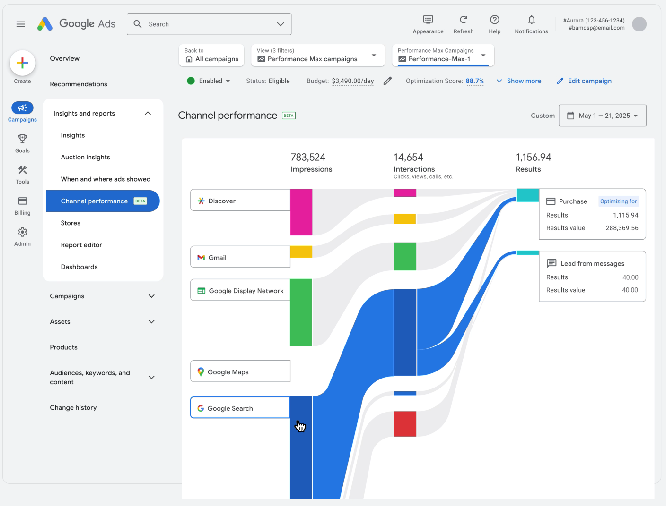
Task: Click the Google Maps pin icon
Action: tap(200, 372)
